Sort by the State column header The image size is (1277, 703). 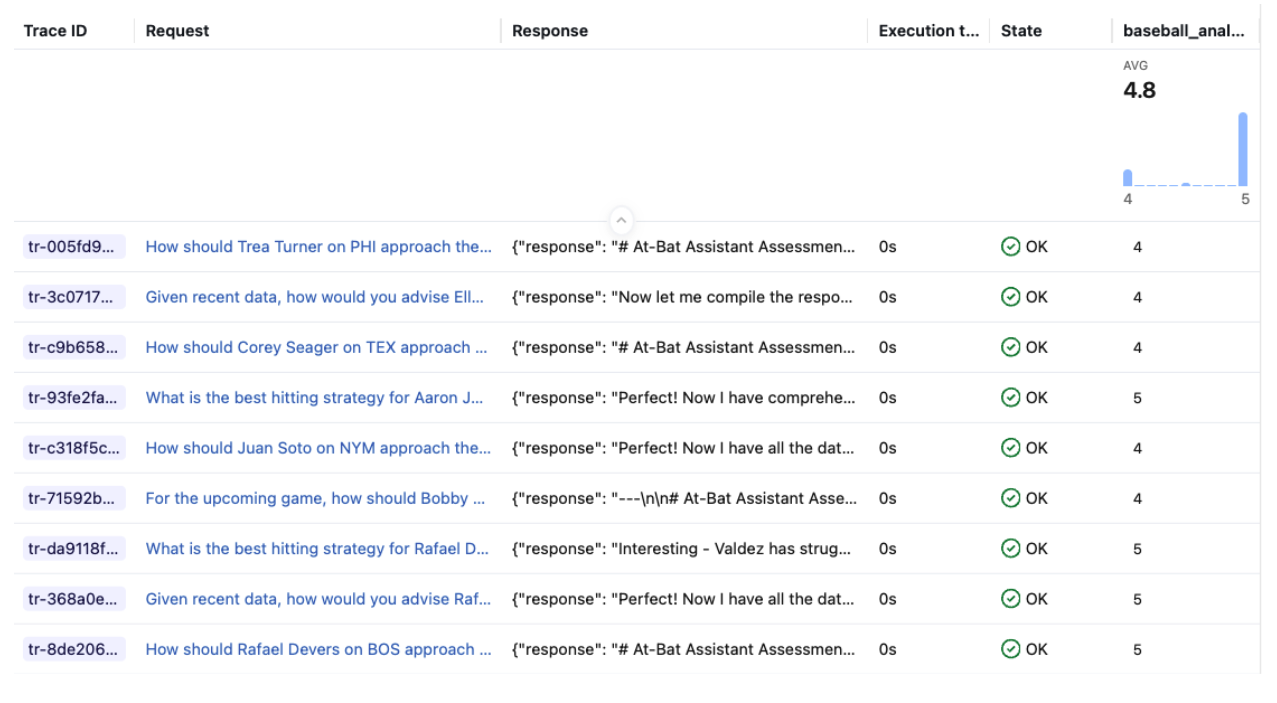(x=1021, y=31)
